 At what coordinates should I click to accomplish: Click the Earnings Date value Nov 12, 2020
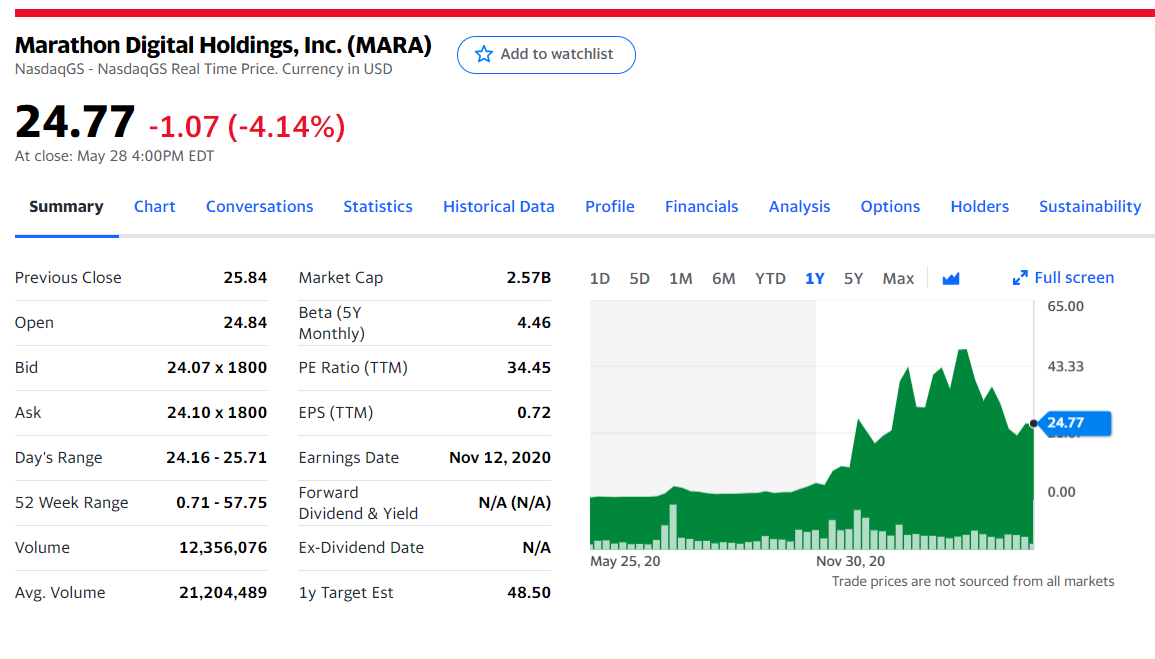tap(499, 457)
